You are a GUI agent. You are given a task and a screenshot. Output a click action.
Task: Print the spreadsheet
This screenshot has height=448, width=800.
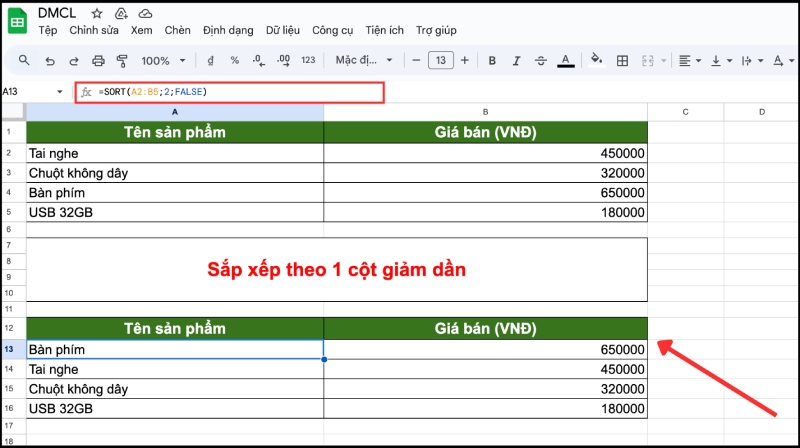point(98,61)
